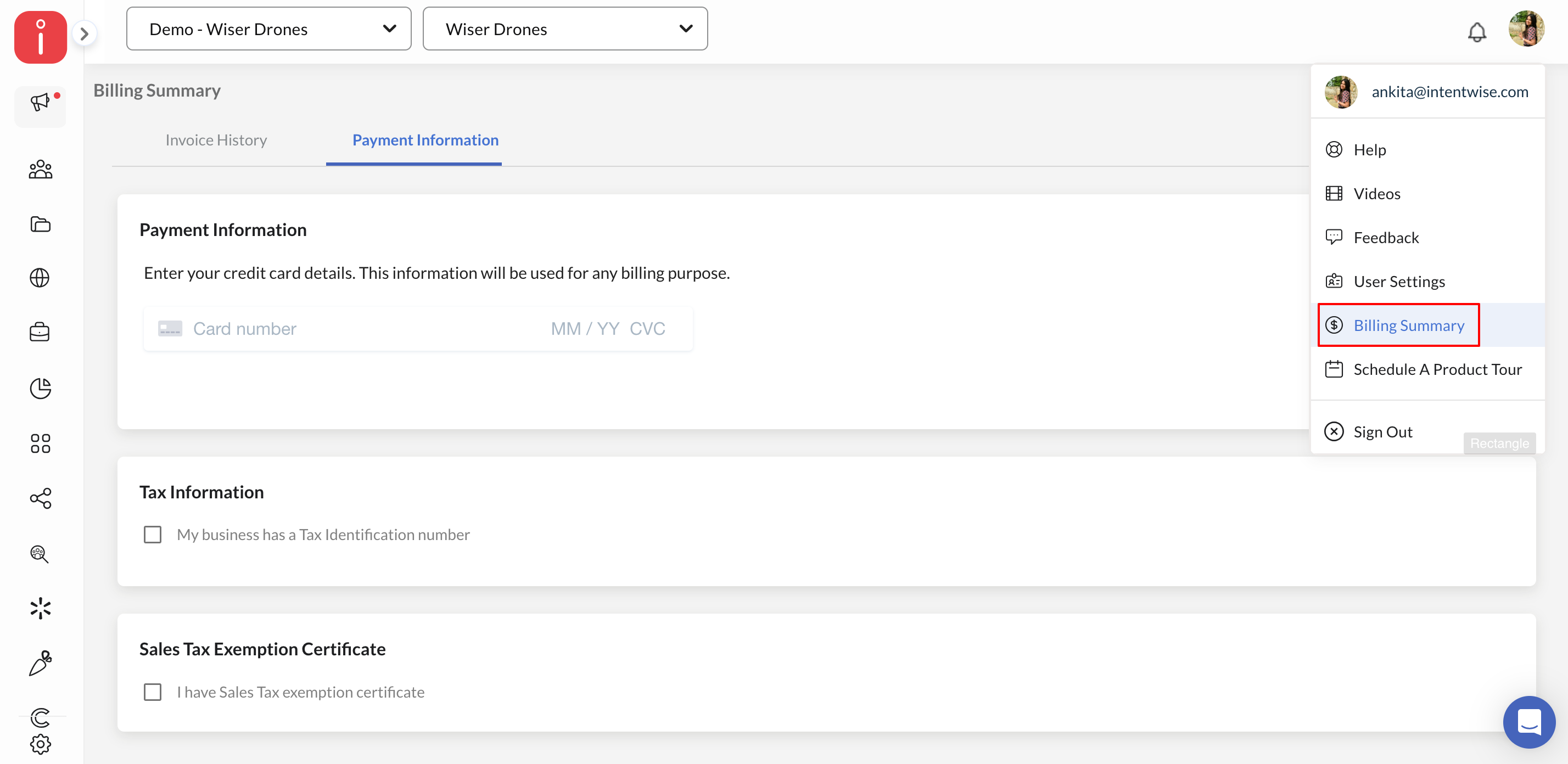Open the Demo - Wiser Drones dropdown
1568x764 pixels.
pos(268,29)
